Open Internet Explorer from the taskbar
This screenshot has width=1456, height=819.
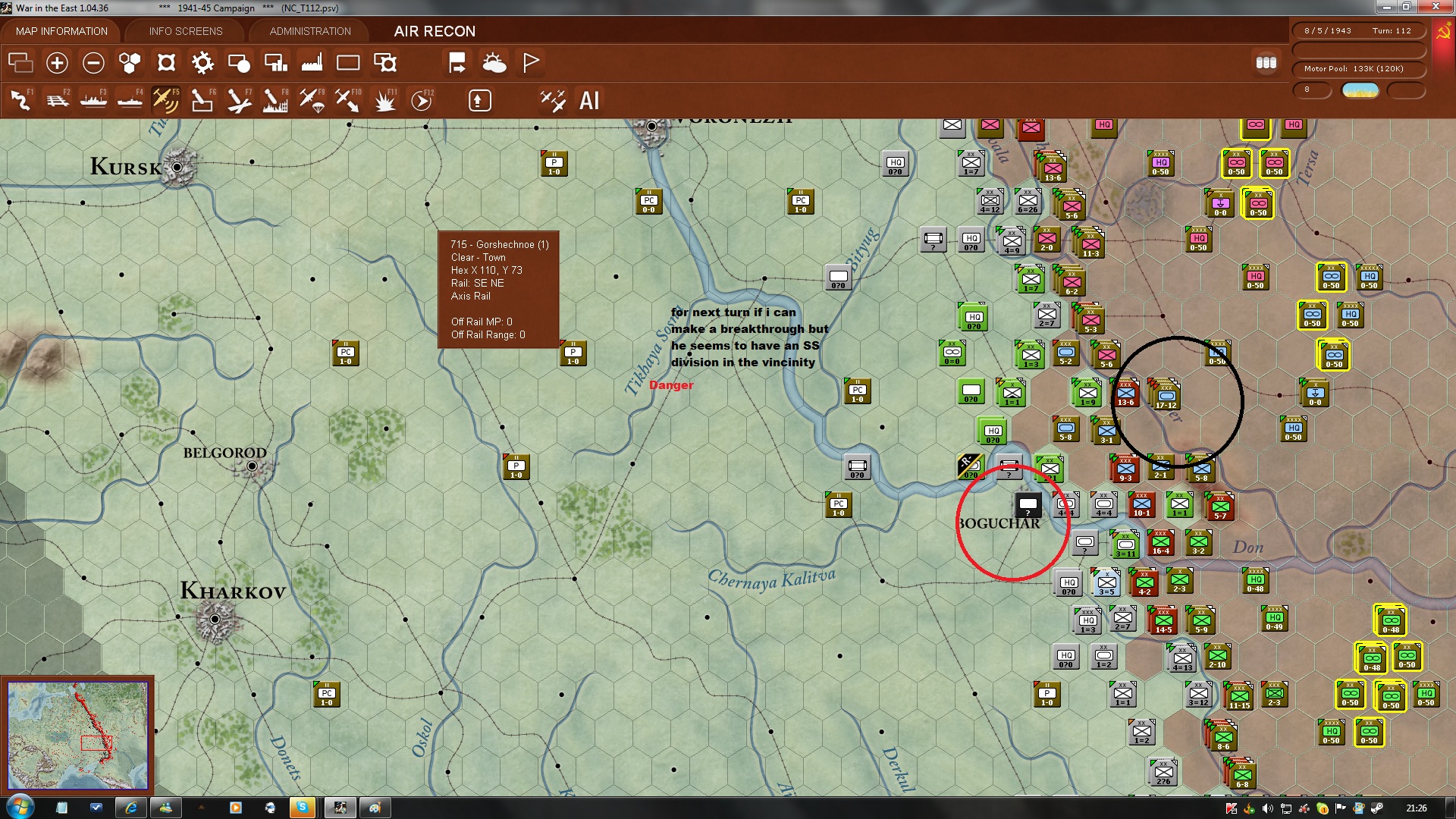131,808
